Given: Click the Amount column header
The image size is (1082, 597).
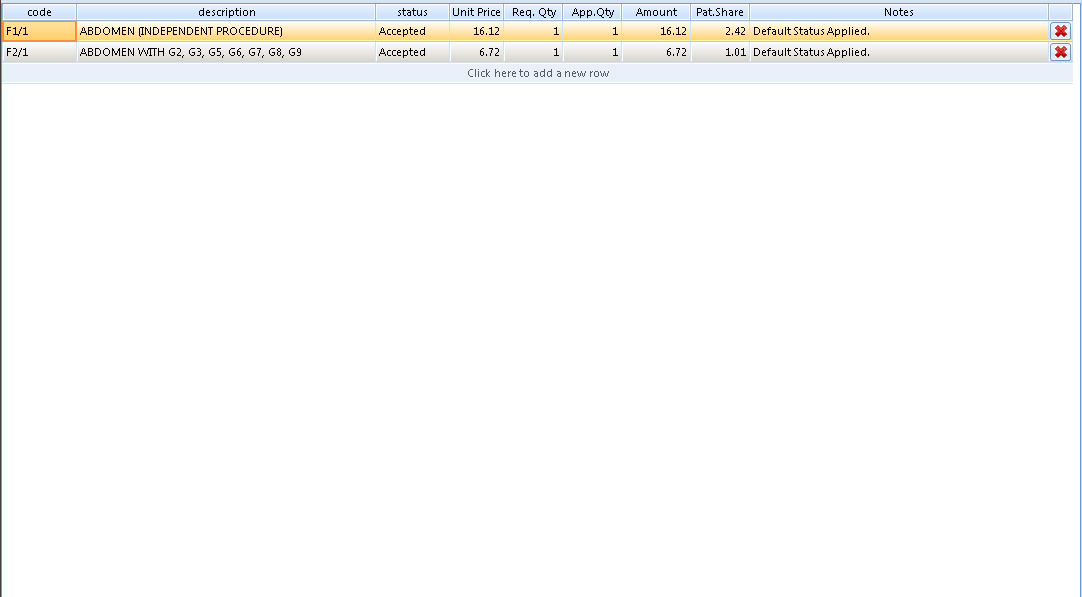Looking at the screenshot, I should click(x=656, y=12).
